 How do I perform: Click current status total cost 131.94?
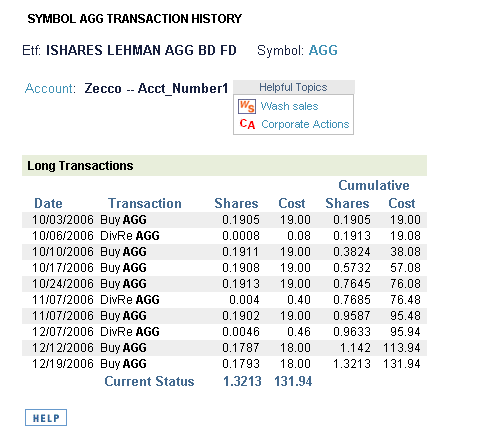click(x=293, y=381)
